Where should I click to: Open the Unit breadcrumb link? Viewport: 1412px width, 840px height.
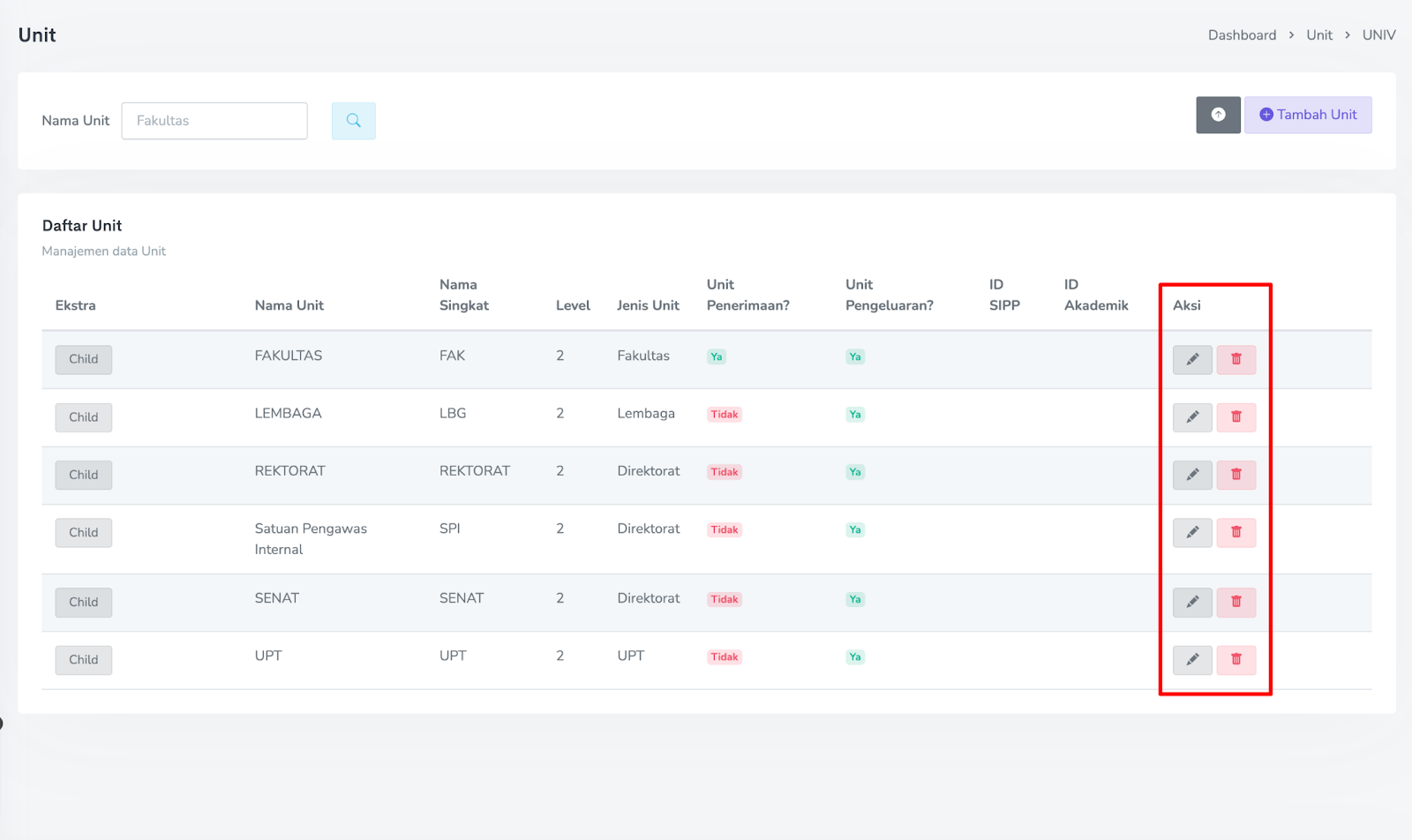(x=1319, y=35)
